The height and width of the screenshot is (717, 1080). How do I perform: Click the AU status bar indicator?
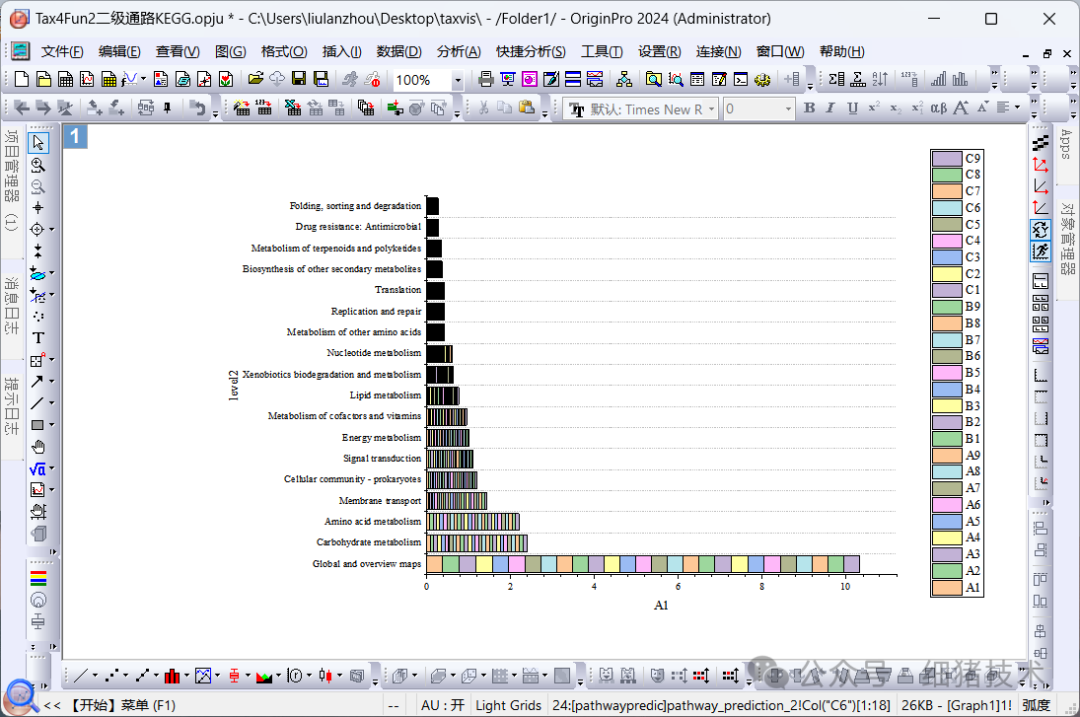[441, 705]
